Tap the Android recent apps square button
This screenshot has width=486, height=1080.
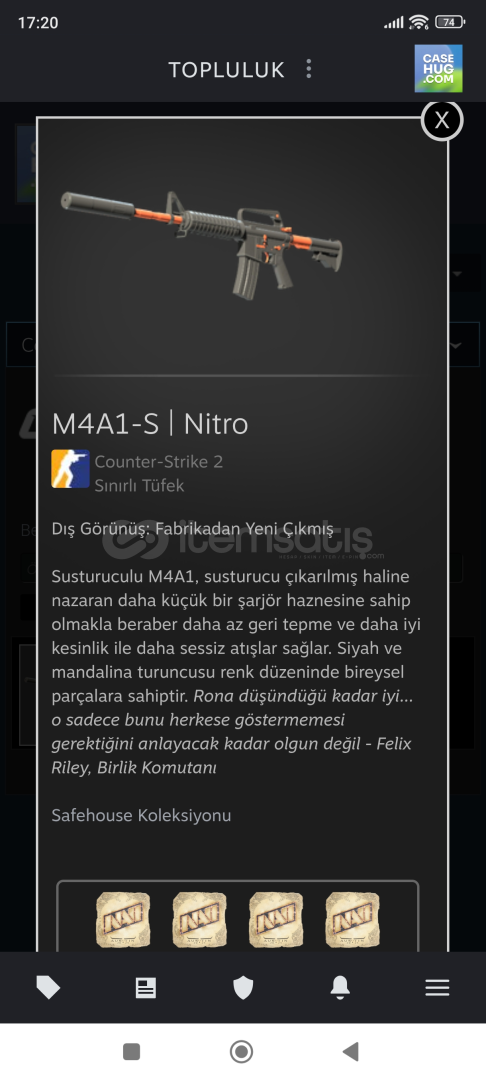pos(131,1052)
